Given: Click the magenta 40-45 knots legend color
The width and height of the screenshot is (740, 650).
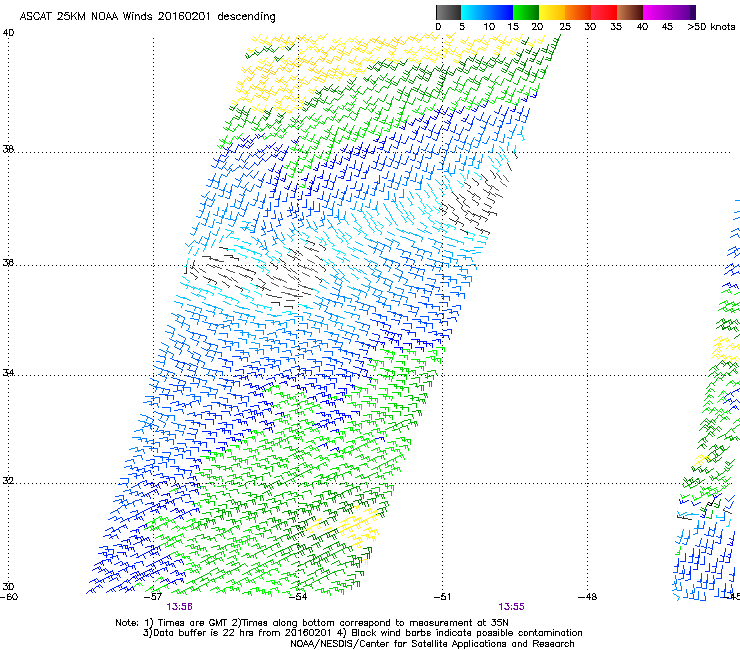Looking at the screenshot, I should tap(656, 12).
